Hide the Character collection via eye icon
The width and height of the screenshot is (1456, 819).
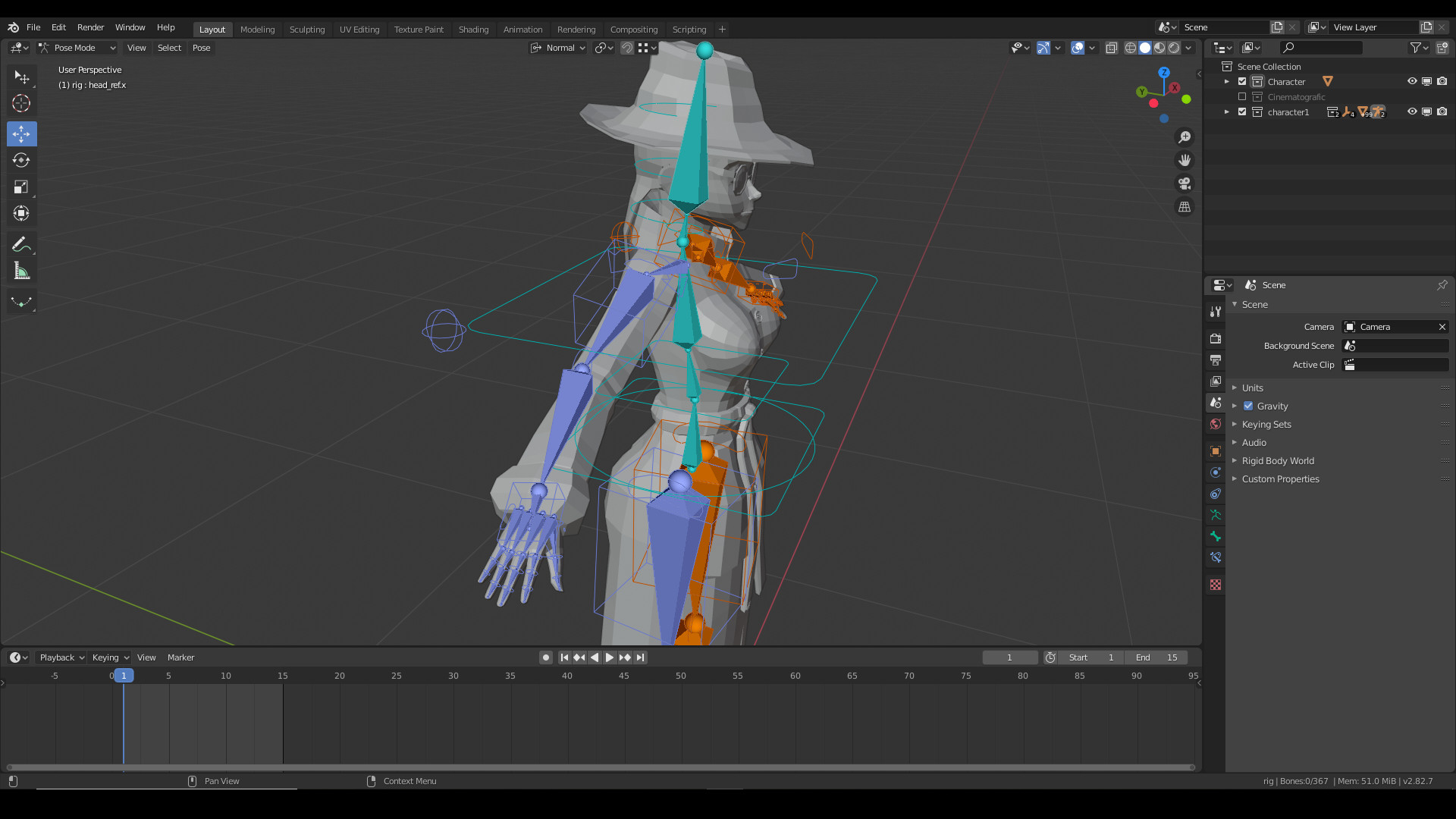[1412, 81]
